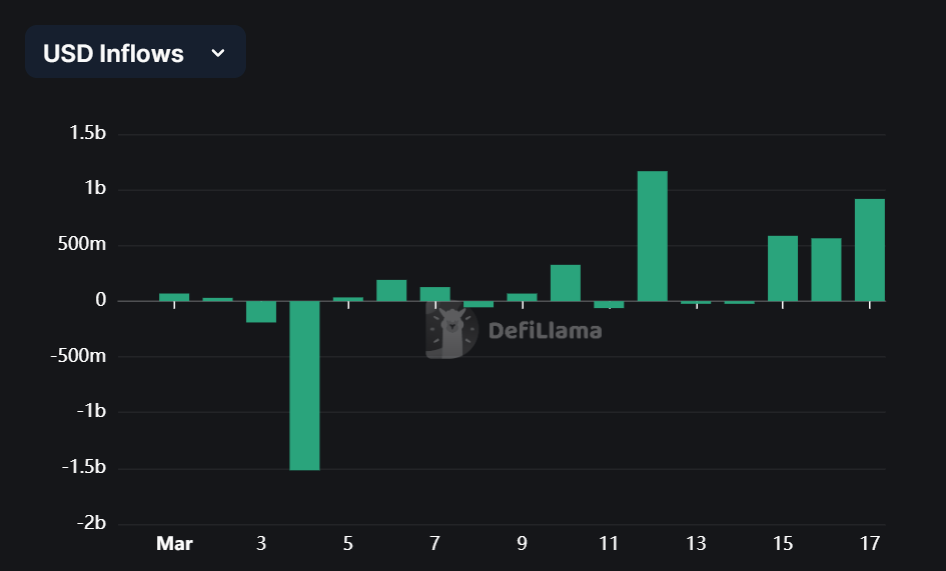Click the 1.5b y-axis label
The image size is (946, 571).
87,133
